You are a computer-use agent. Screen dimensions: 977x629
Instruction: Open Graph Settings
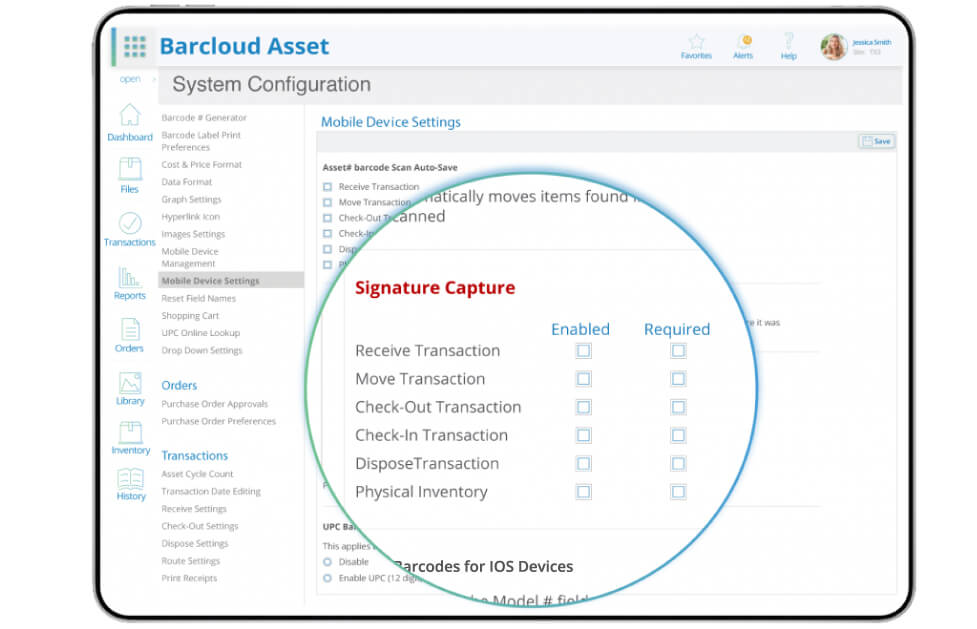pyautogui.click(x=191, y=199)
